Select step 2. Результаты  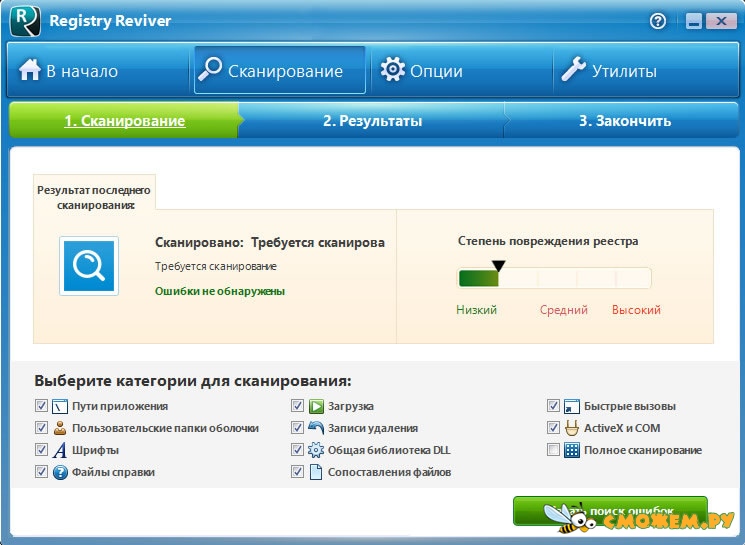[x=372, y=121]
